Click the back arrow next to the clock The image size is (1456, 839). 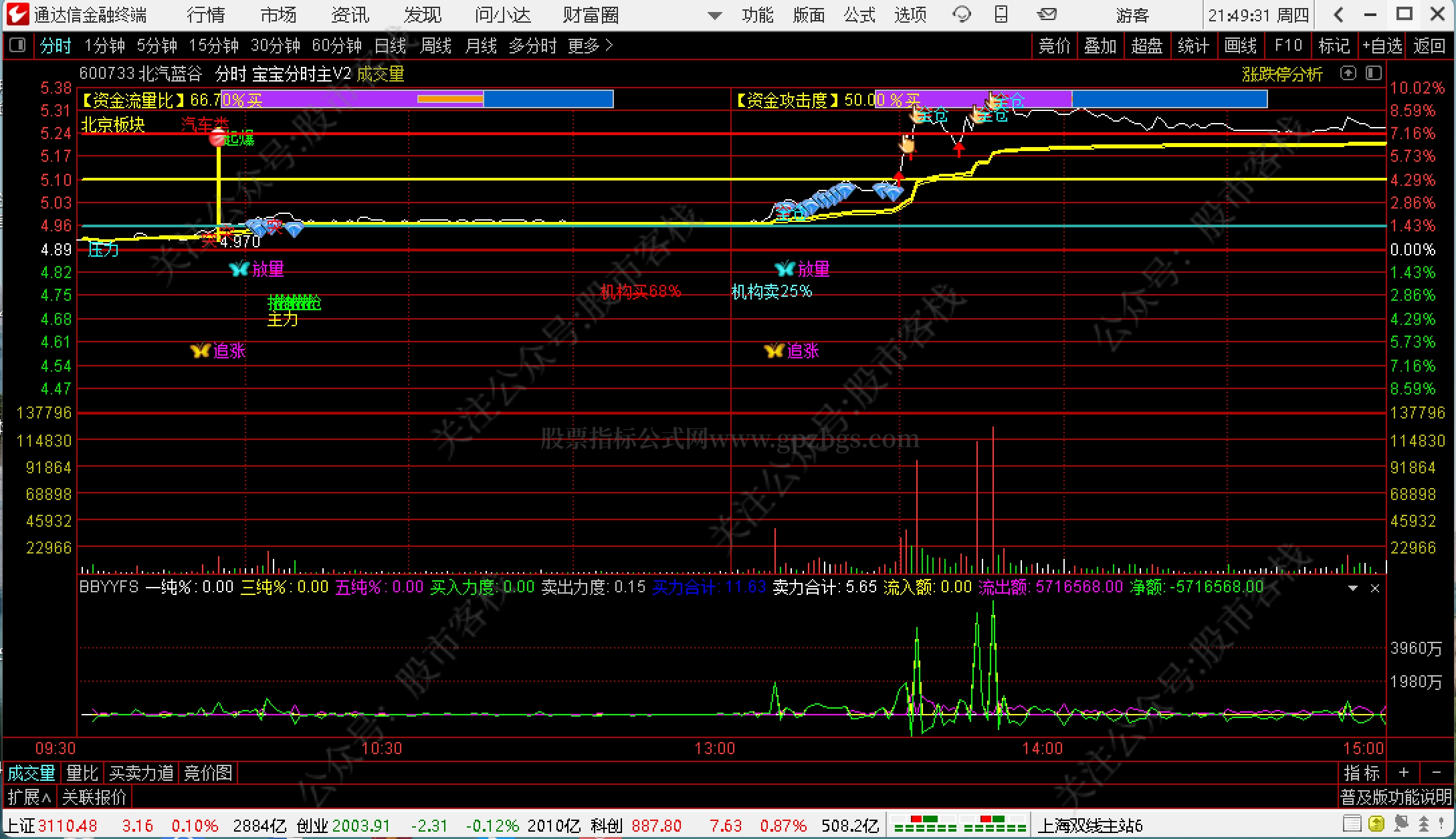click(x=1338, y=14)
